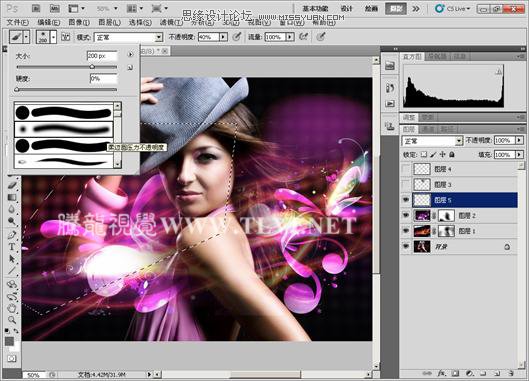Reset default foreground and background colors
The width and height of the screenshot is (529, 381).
click(x=7, y=330)
